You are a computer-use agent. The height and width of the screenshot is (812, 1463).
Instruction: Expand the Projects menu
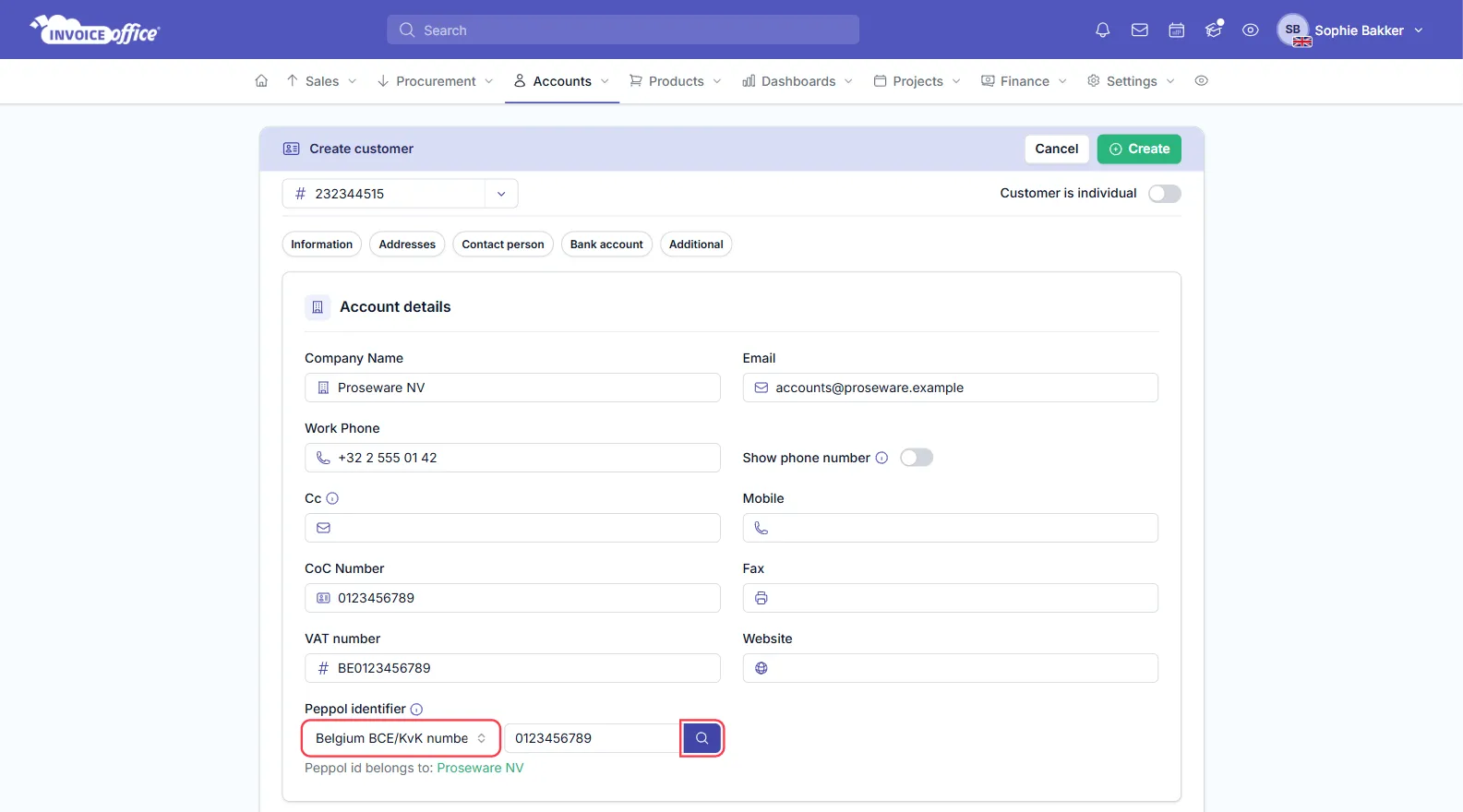[x=917, y=81]
